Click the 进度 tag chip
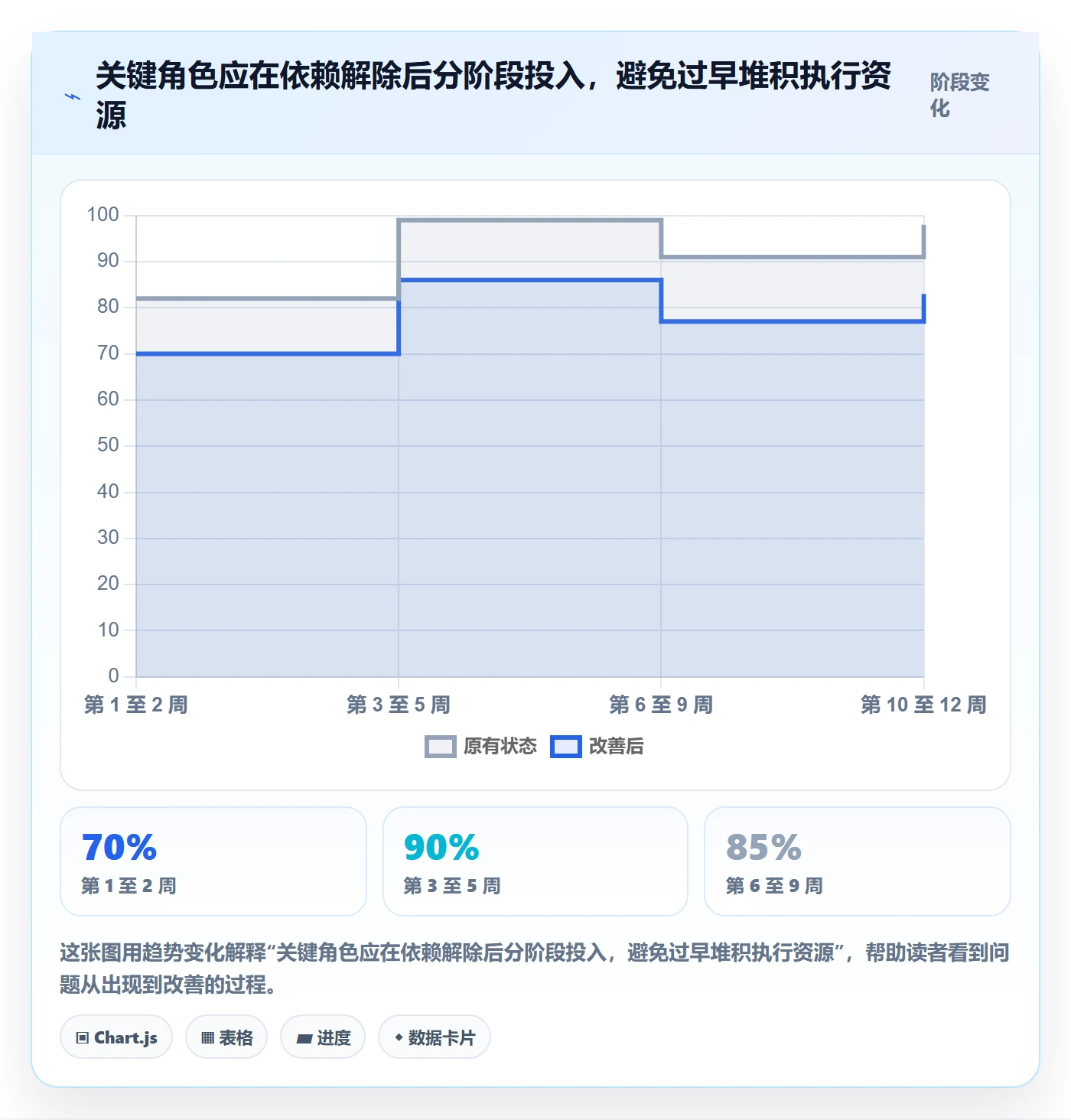Image resolution: width=1071 pixels, height=1120 pixels. pyautogui.click(x=323, y=1037)
